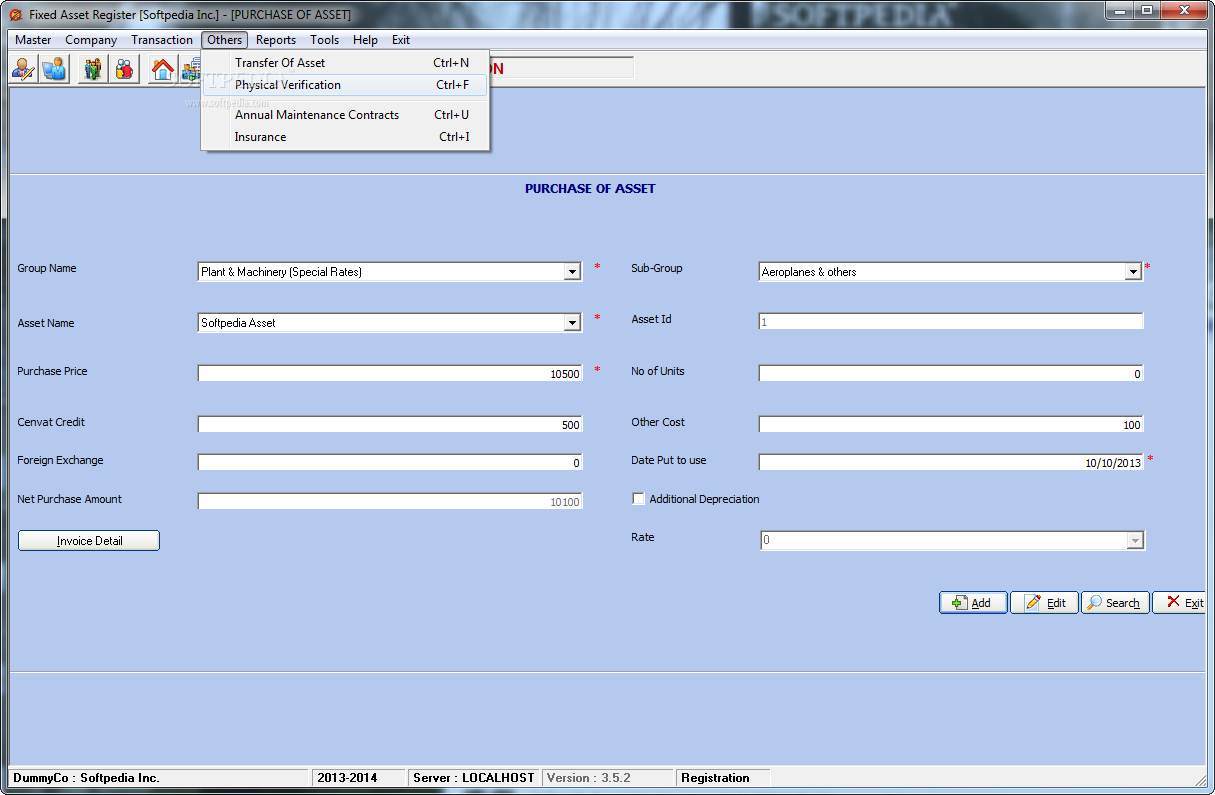This screenshot has height=795, width=1215.
Task: Click the 'PURCHASE OF ASSET' heading
Action: click(x=590, y=188)
